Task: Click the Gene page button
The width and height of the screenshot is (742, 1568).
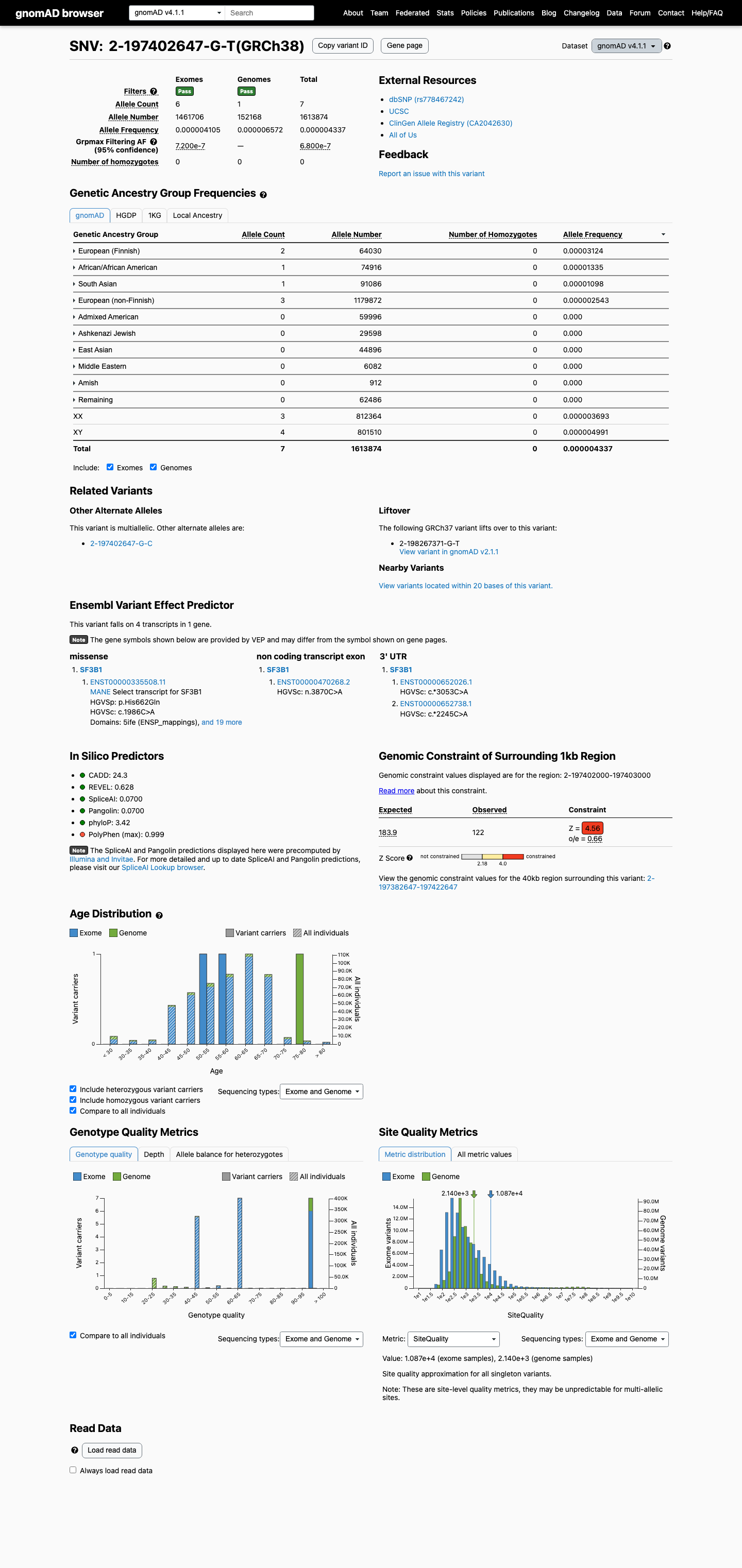Action: pos(405,46)
